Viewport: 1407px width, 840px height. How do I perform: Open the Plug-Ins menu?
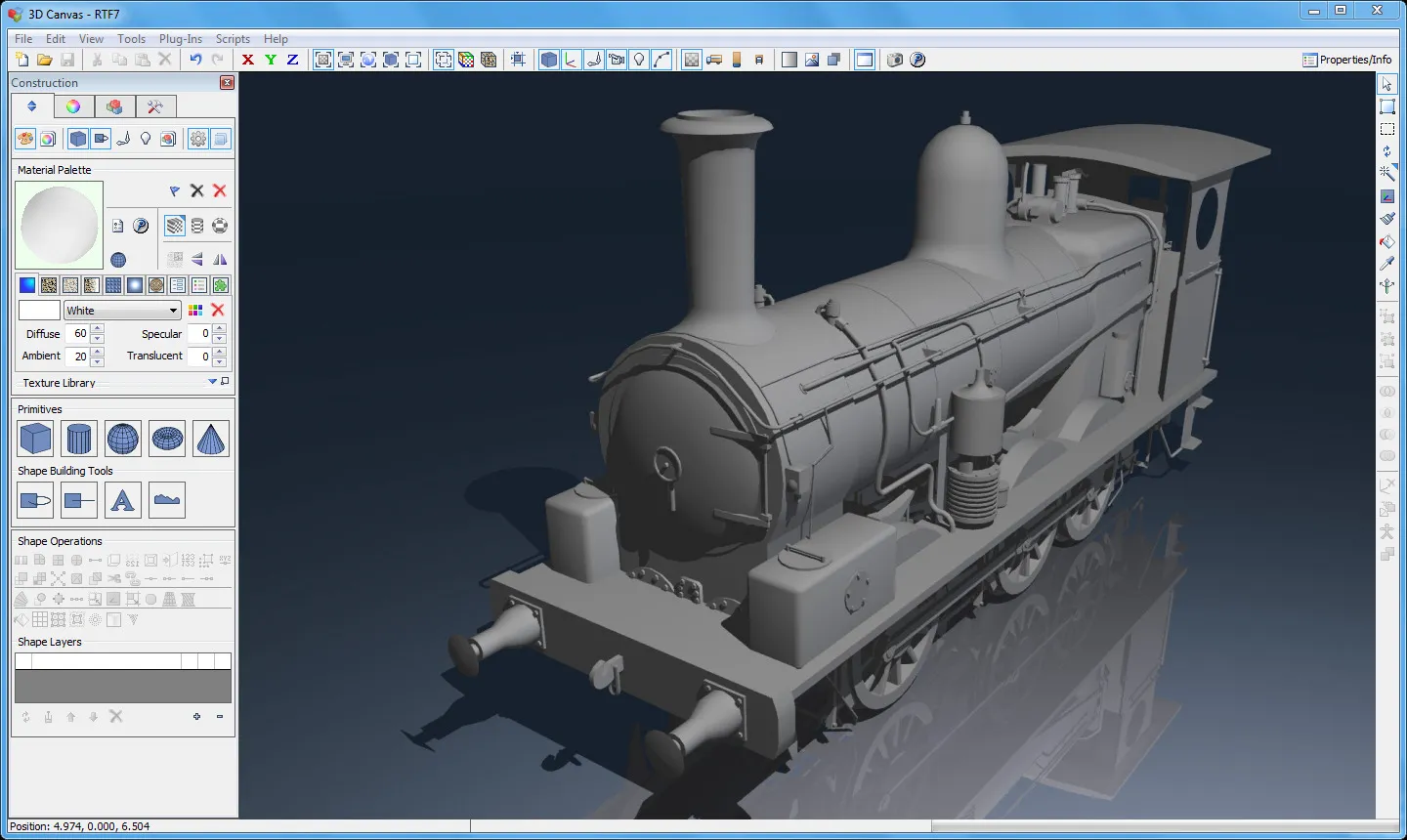pos(180,38)
